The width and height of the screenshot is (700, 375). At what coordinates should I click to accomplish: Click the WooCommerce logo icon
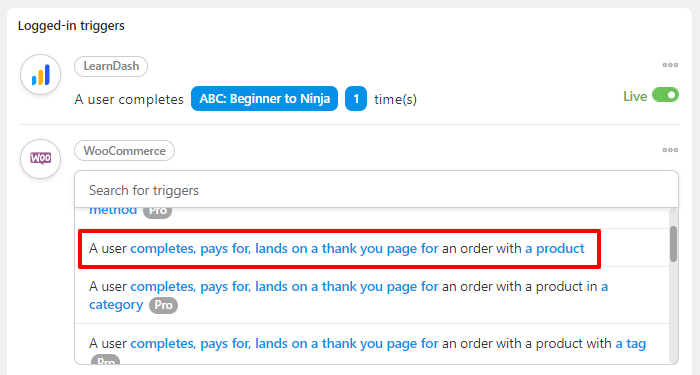pos(40,159)
